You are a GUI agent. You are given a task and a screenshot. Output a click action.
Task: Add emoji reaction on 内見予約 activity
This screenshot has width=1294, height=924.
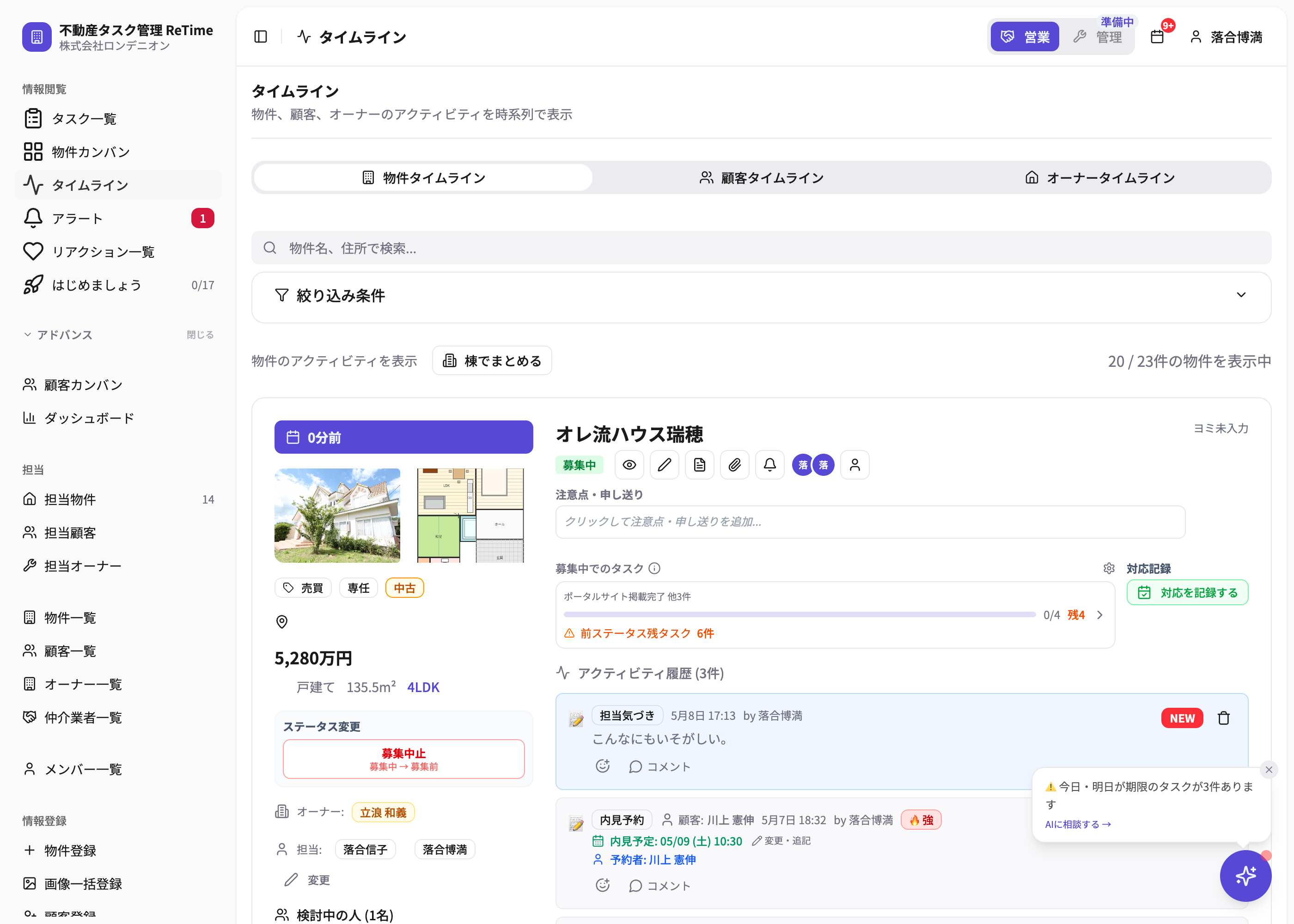pos(603,885)
